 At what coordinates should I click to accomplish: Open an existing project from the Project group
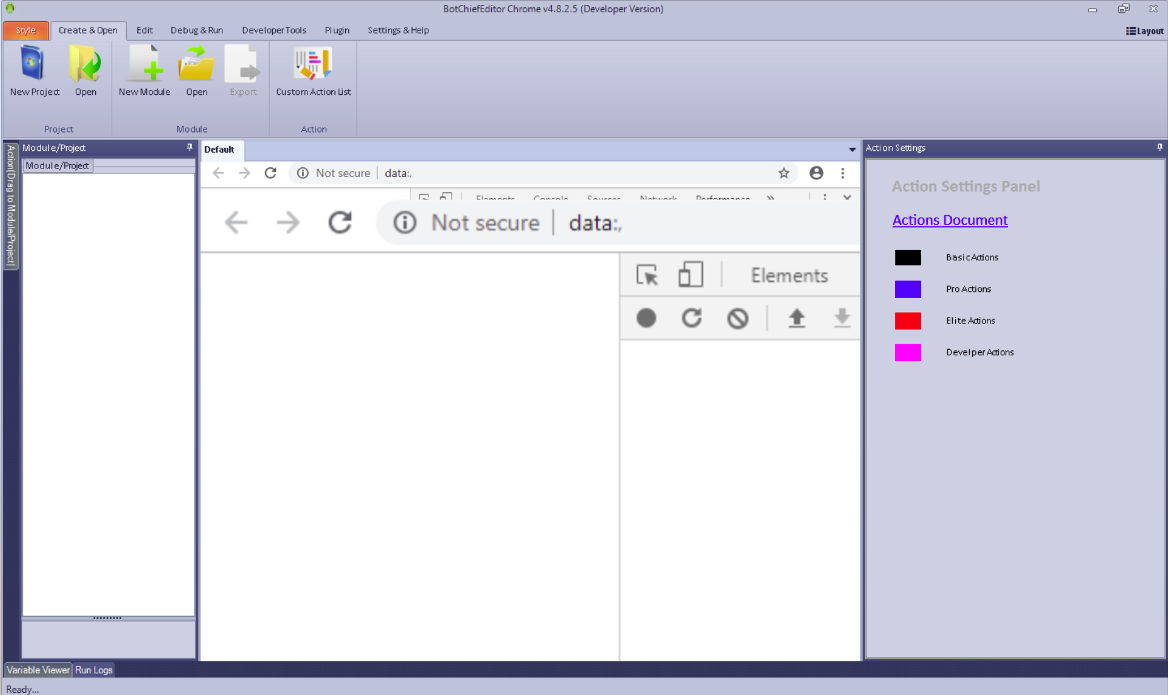[x=86, y=66]
